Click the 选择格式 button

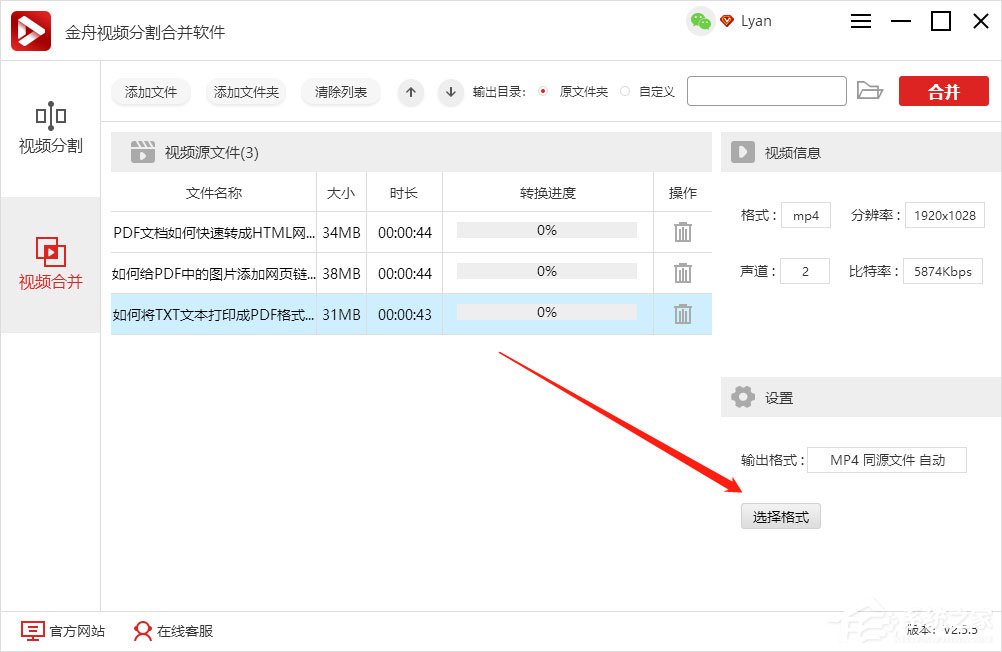[780, 516]
